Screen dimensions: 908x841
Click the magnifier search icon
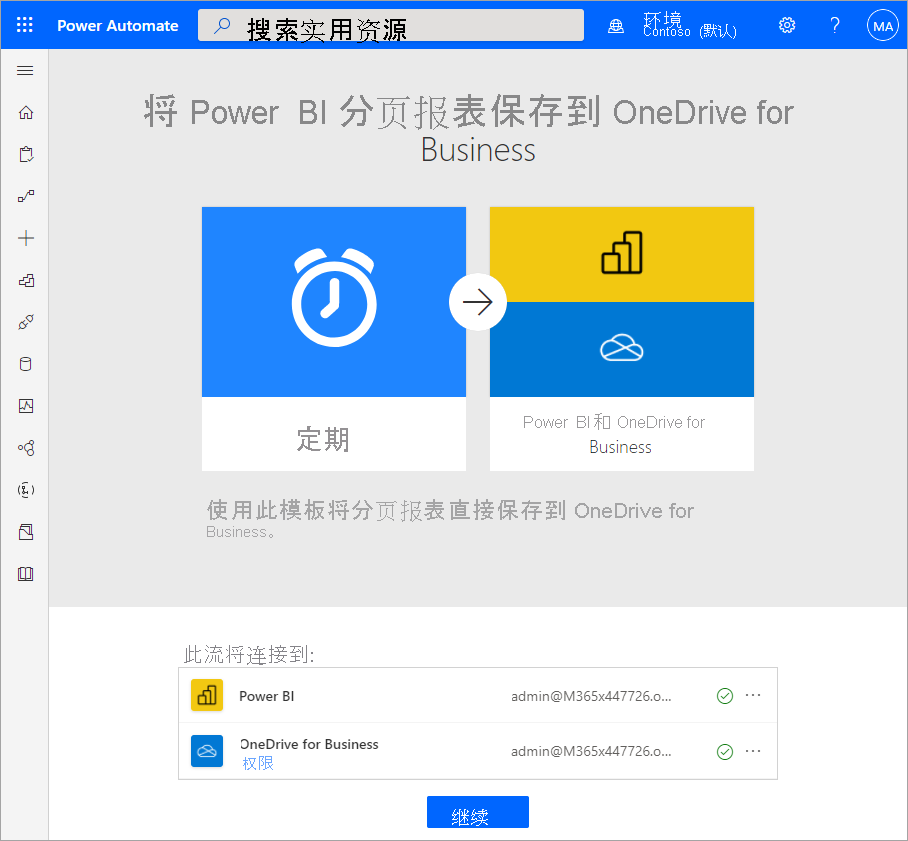[x=222, y=25]
